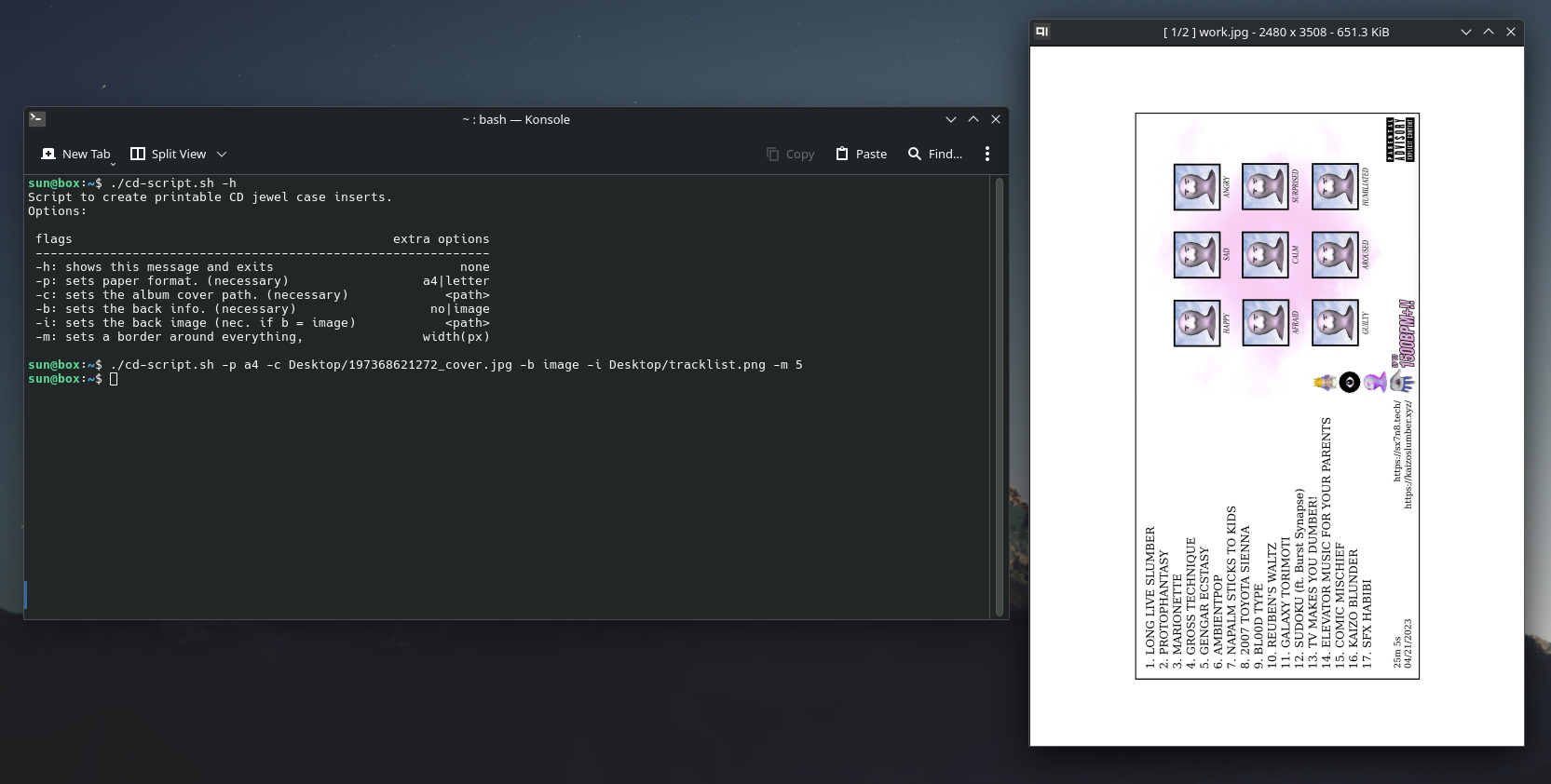The height and width of the screenshot is (784, 1551).
Task: Click the HAPPY face thumbnail in image
Action: [1197, 323]
